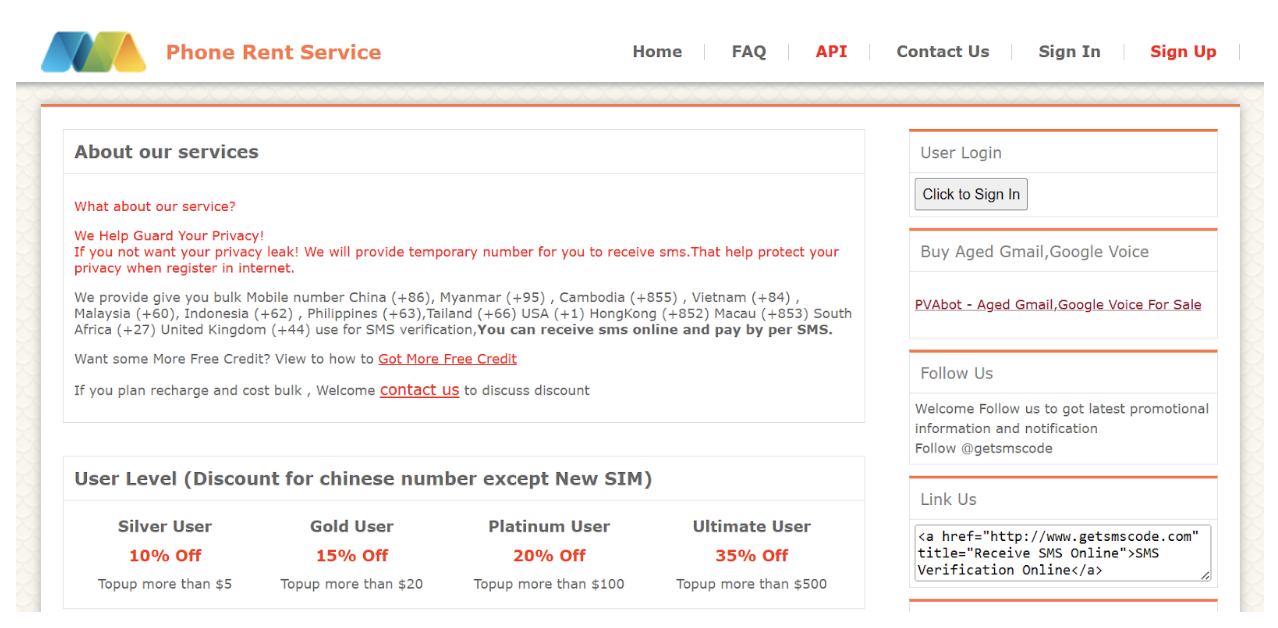Click the User Login panel heading

pyautogui.click(x=961, y=153)
